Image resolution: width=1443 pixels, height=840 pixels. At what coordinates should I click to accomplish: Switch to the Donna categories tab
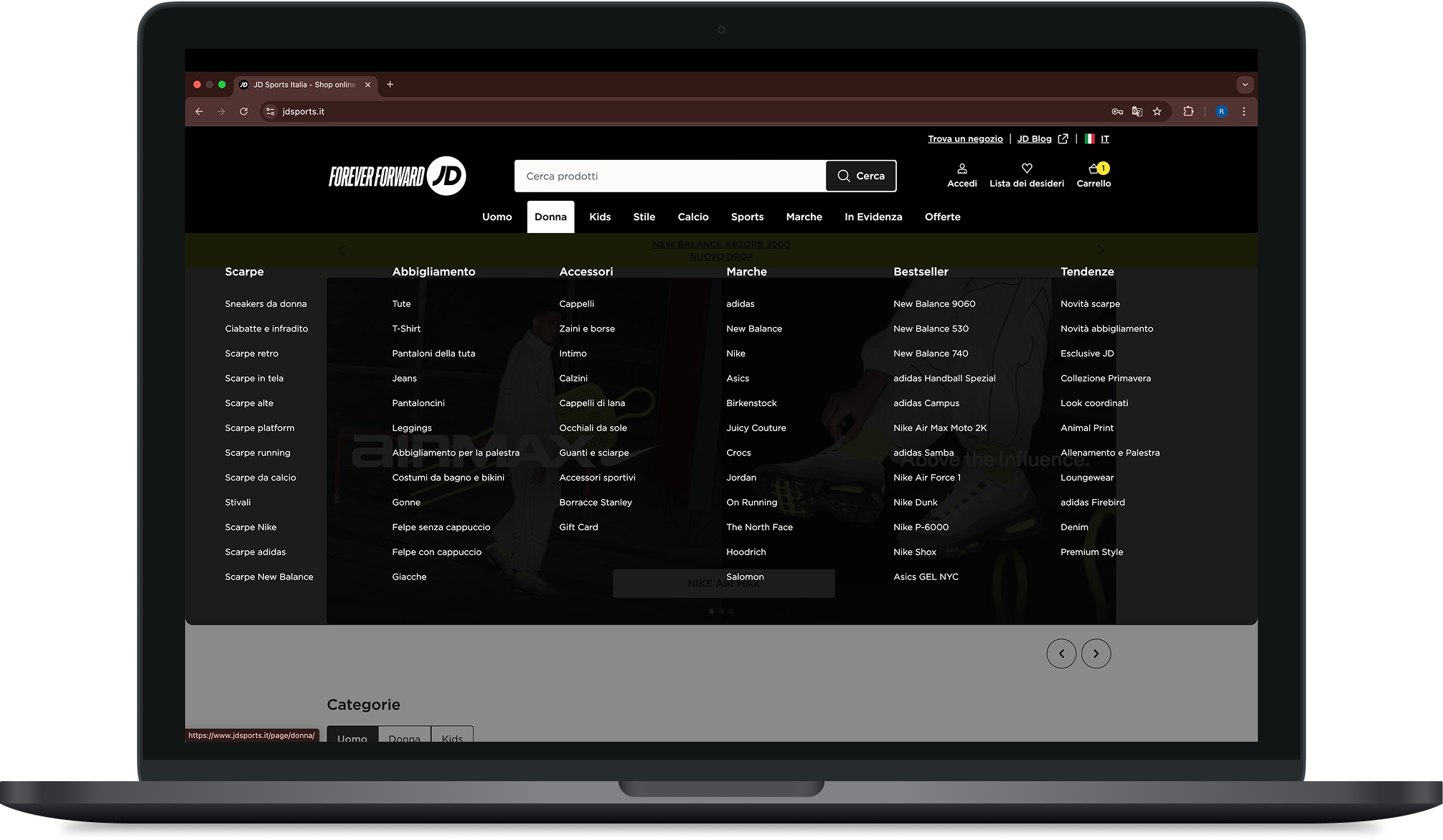[x=404, y=738]
